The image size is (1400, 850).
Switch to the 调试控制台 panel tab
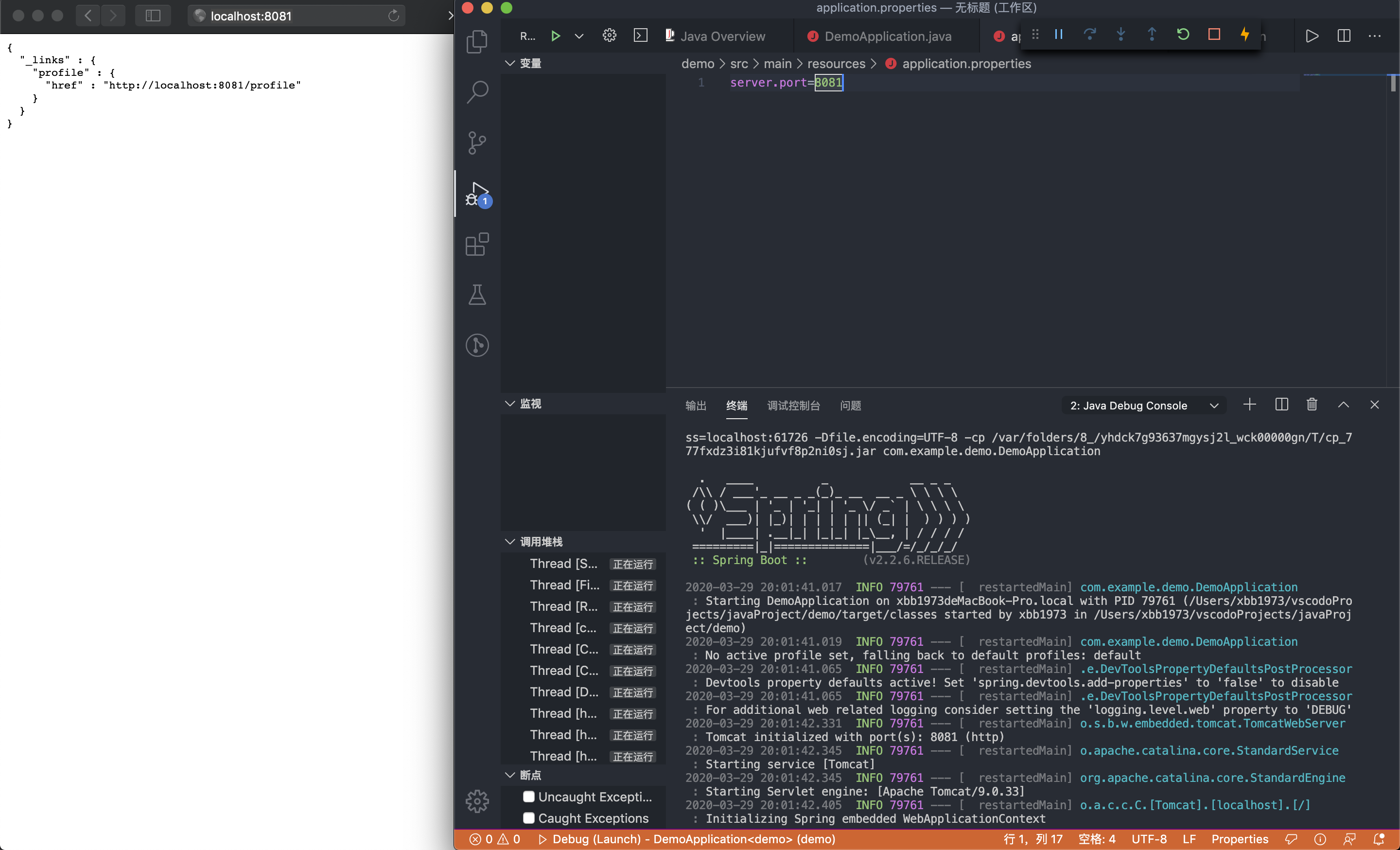pos(793,406)
